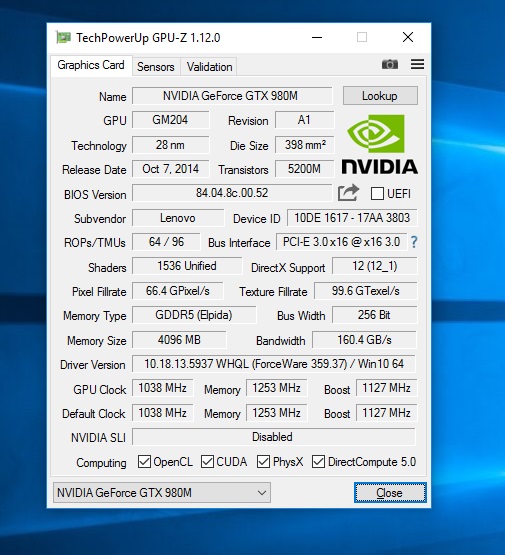Click the 66.4 GPixel/s fillrate field
This screenshot has width=505, height=555.
point(178,291)
